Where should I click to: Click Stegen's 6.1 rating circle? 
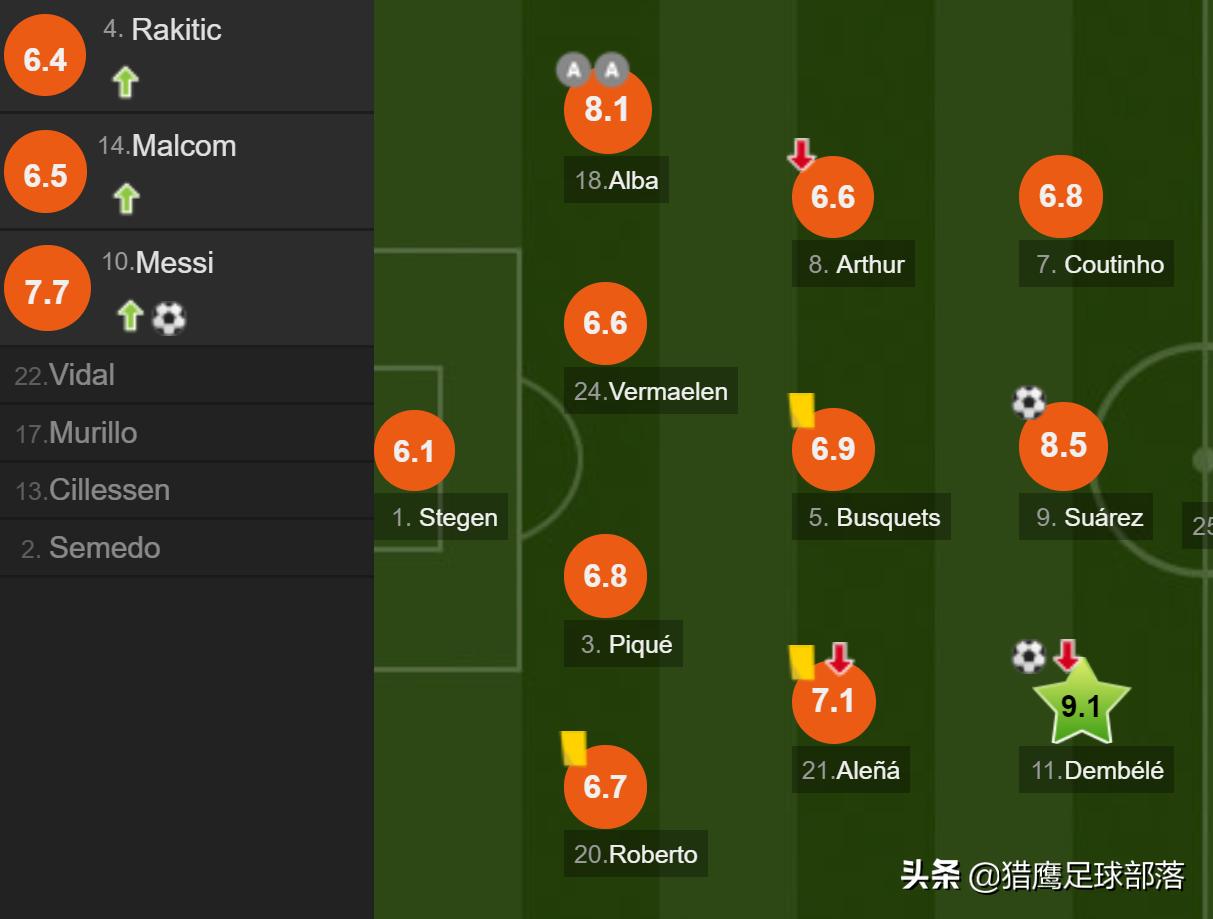pos(414,451)
